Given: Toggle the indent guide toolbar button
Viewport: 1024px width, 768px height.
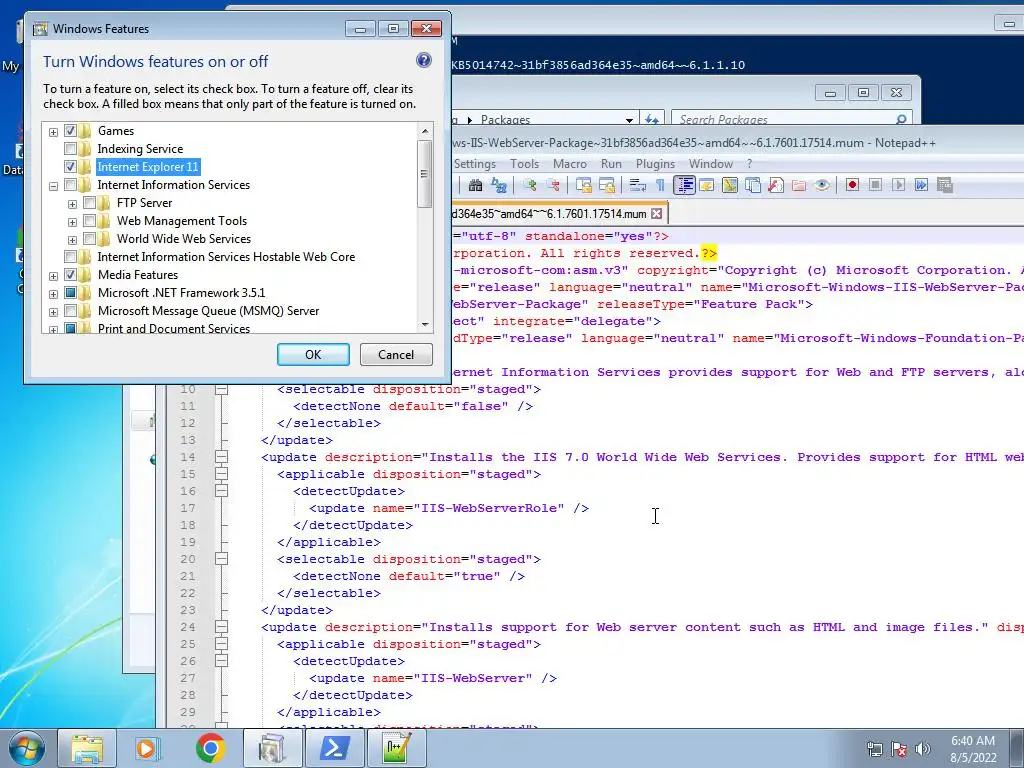Looking at the screenshot, I should (684, 185).
